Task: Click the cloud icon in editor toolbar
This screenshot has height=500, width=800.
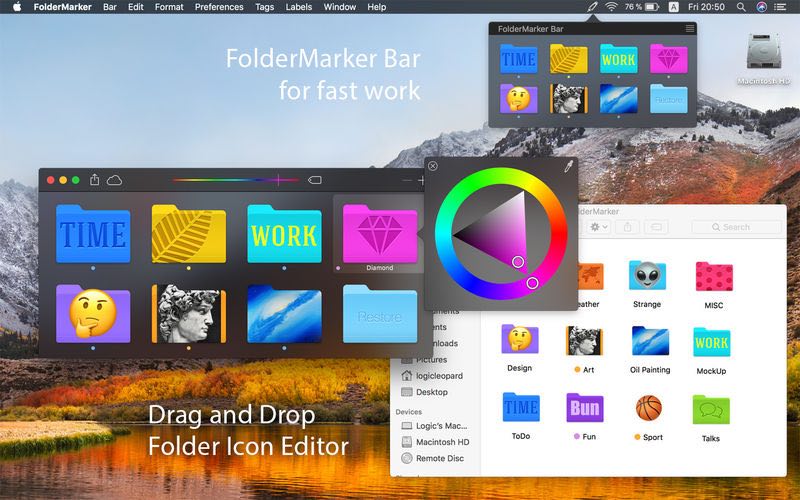Action: pyautogui.click(x=114, y=180)
